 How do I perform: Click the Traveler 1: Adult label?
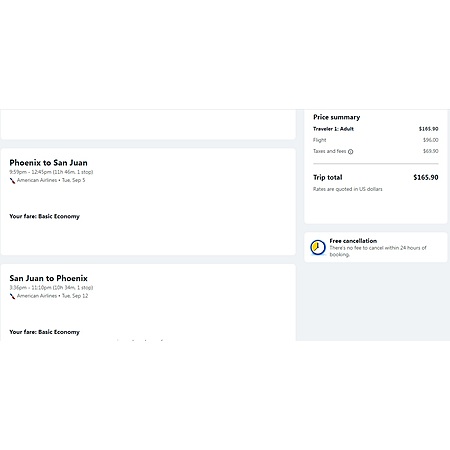[x=333, y=129]
